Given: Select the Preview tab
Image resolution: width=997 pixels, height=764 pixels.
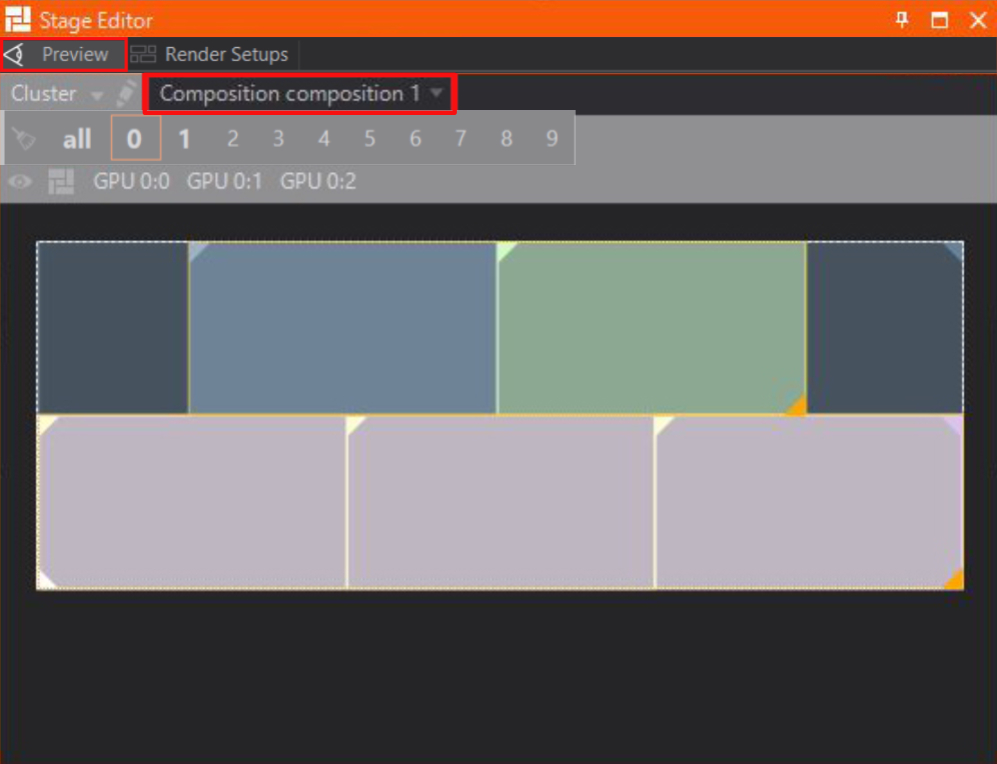Looking at the screenshot, I should click(74, 55).
